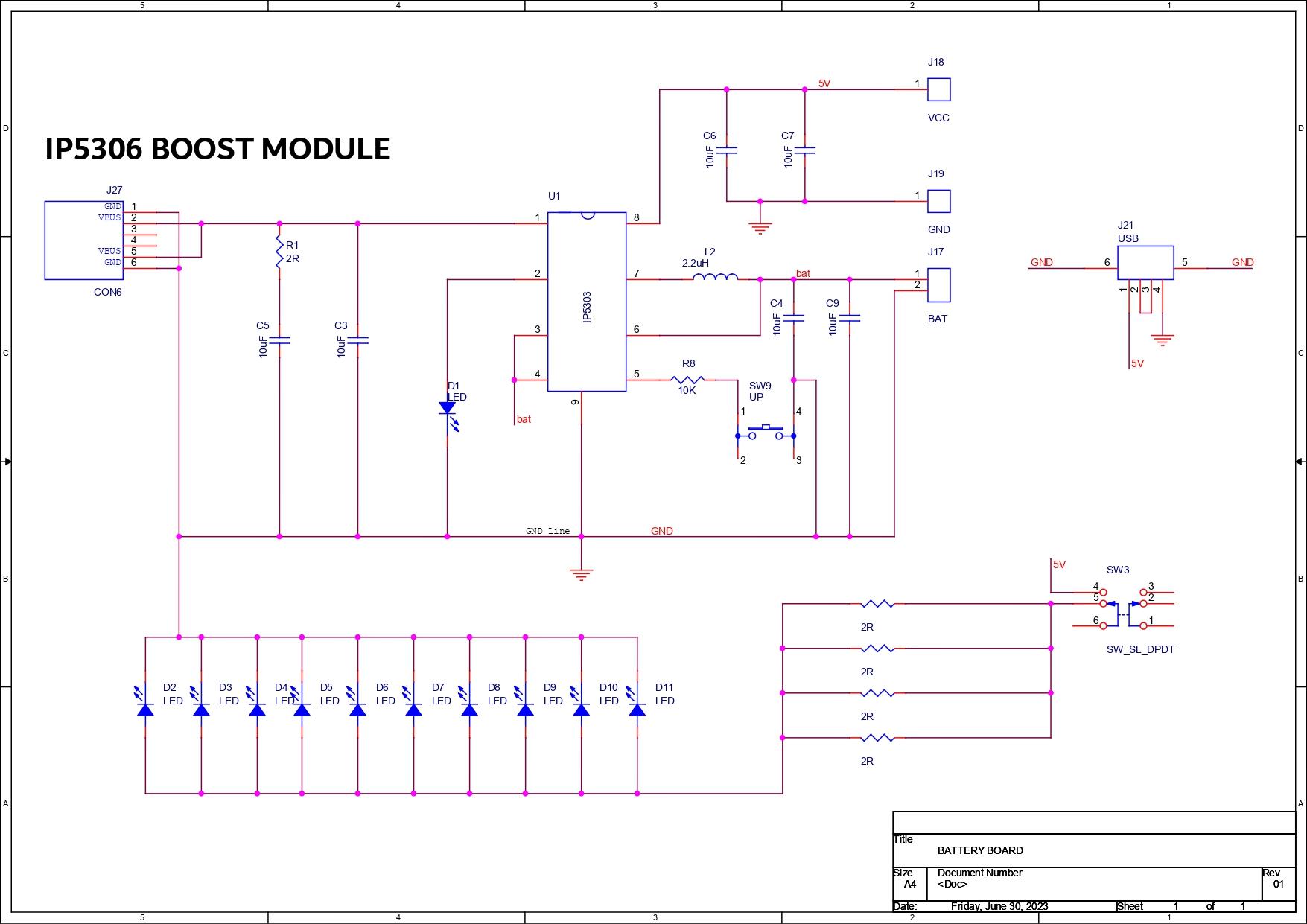Click the J17 BAT connector block
The image size is (1307, 924).
coord(939,287)
